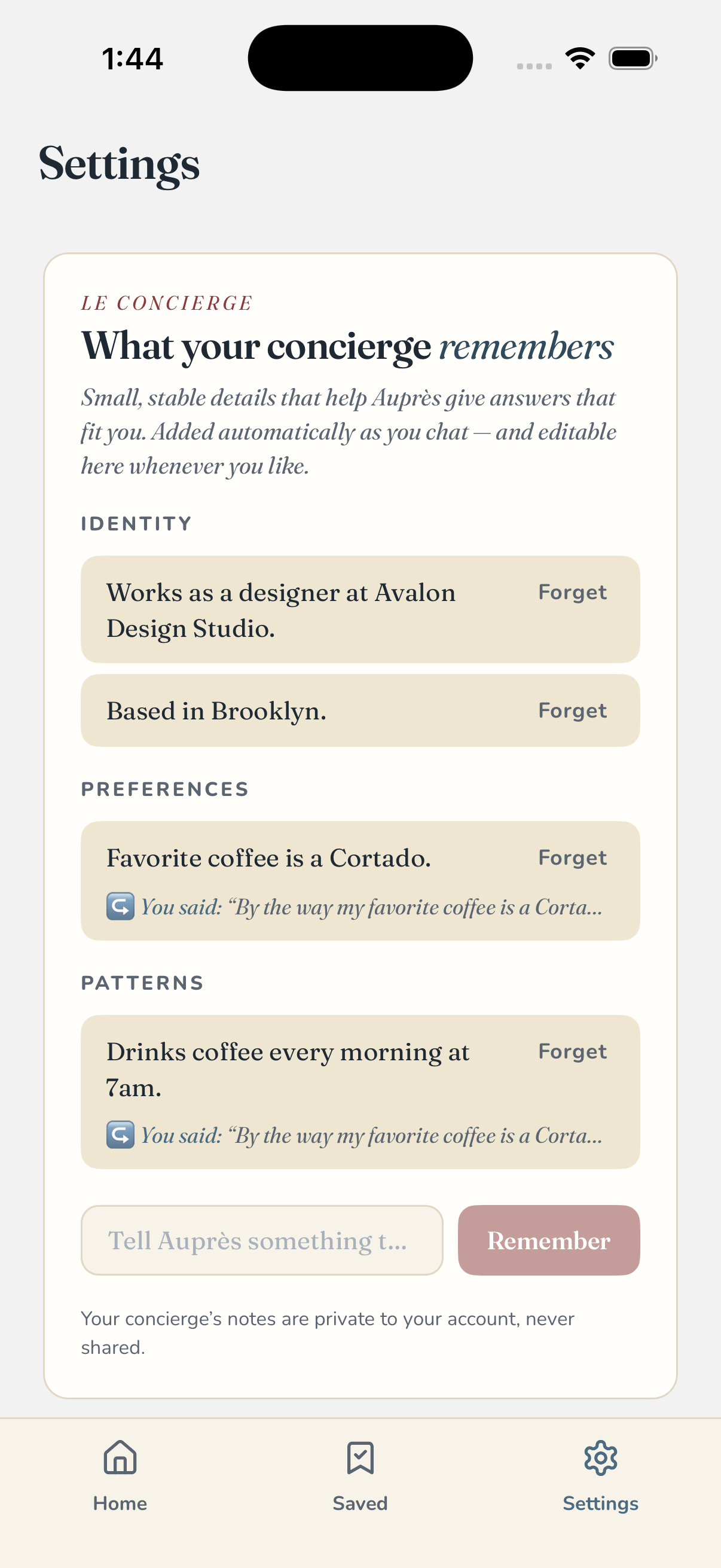Forget the Based in Brooklyn memory
This screenshot has width=721, height=1568.
point(573,710)
